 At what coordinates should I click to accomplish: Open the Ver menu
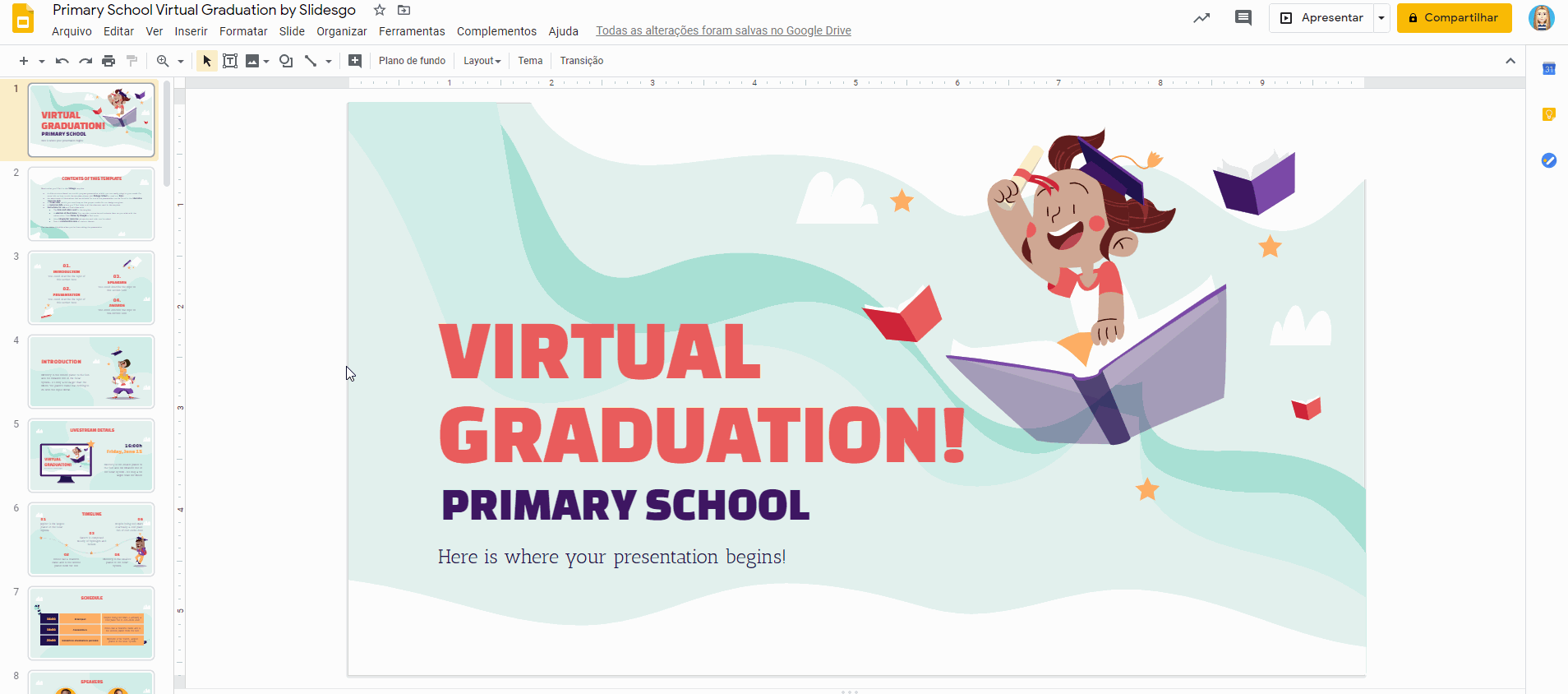[x=154, y=31]
